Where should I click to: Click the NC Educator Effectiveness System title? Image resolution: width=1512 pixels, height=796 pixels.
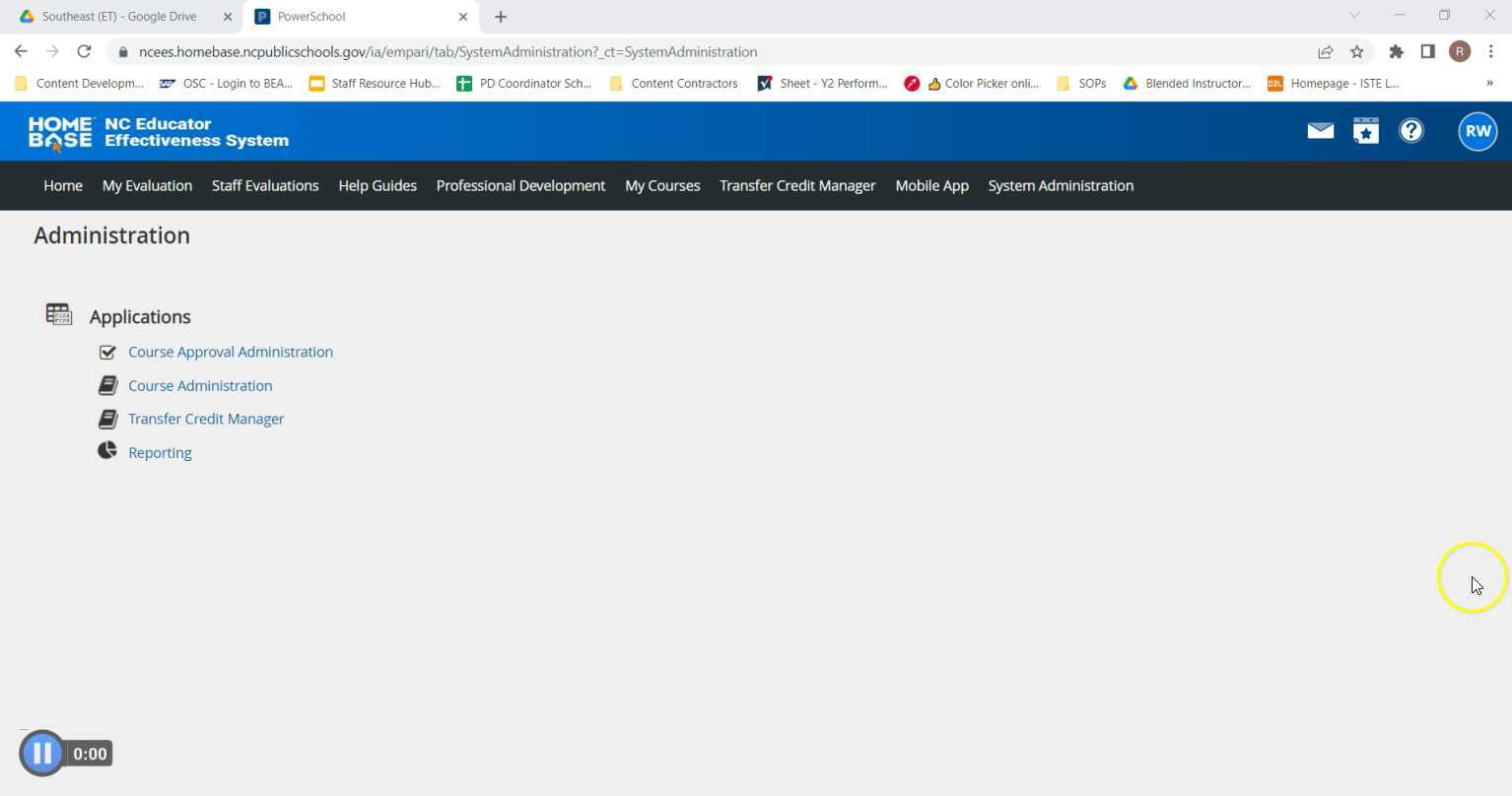[x=196, y=132]
